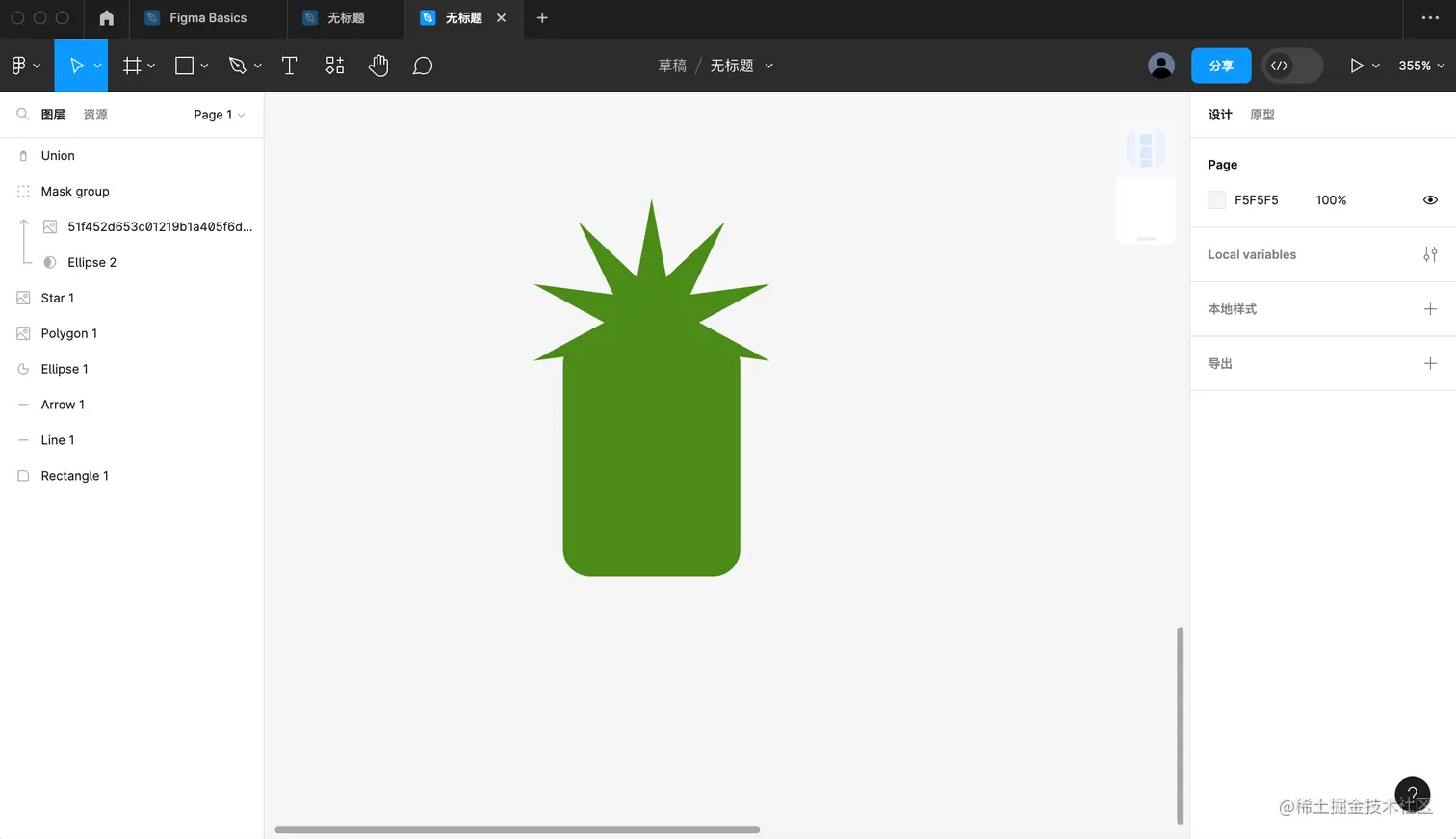
Task: Click the Present play icon
Action: 1356,66
